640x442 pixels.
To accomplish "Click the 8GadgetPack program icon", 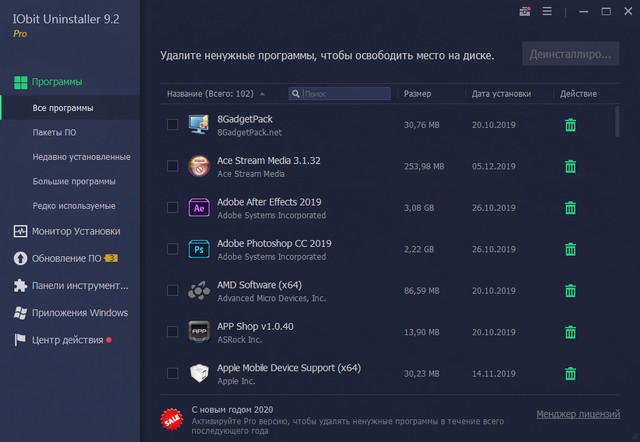I will click(199, 124).
